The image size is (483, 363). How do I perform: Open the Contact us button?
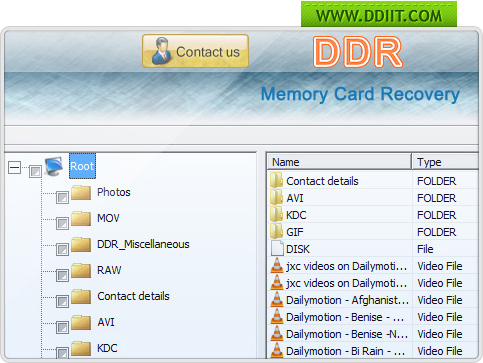pos(195,51)
